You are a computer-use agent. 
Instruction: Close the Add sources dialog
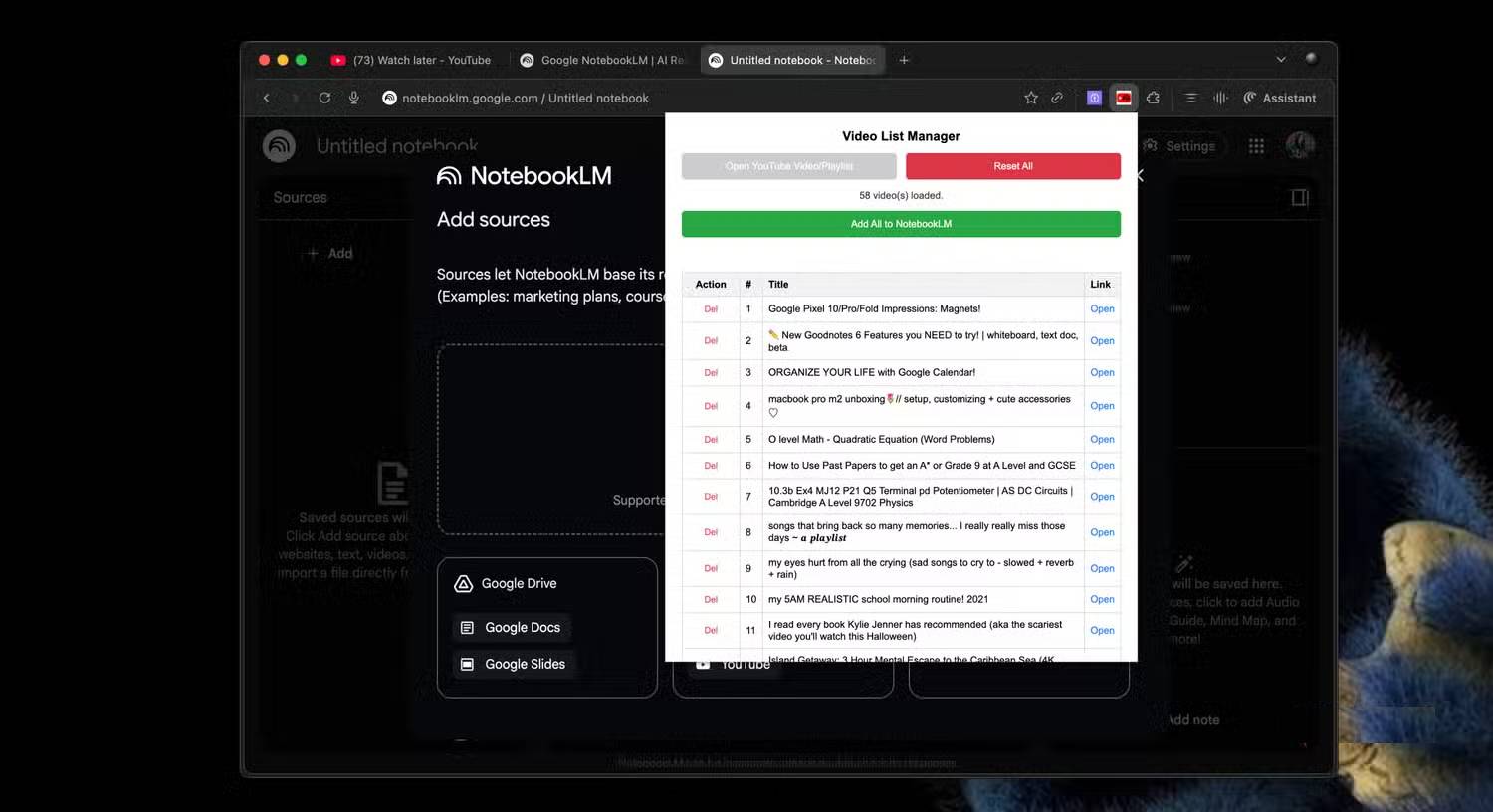click(1141, 176)
